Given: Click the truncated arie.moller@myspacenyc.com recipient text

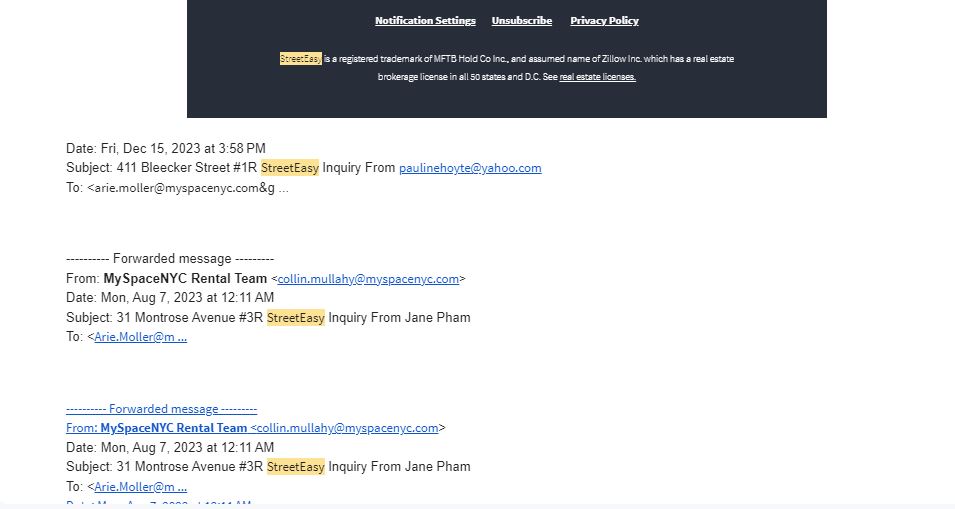Looking at the screenshot, I should point(185,188).
